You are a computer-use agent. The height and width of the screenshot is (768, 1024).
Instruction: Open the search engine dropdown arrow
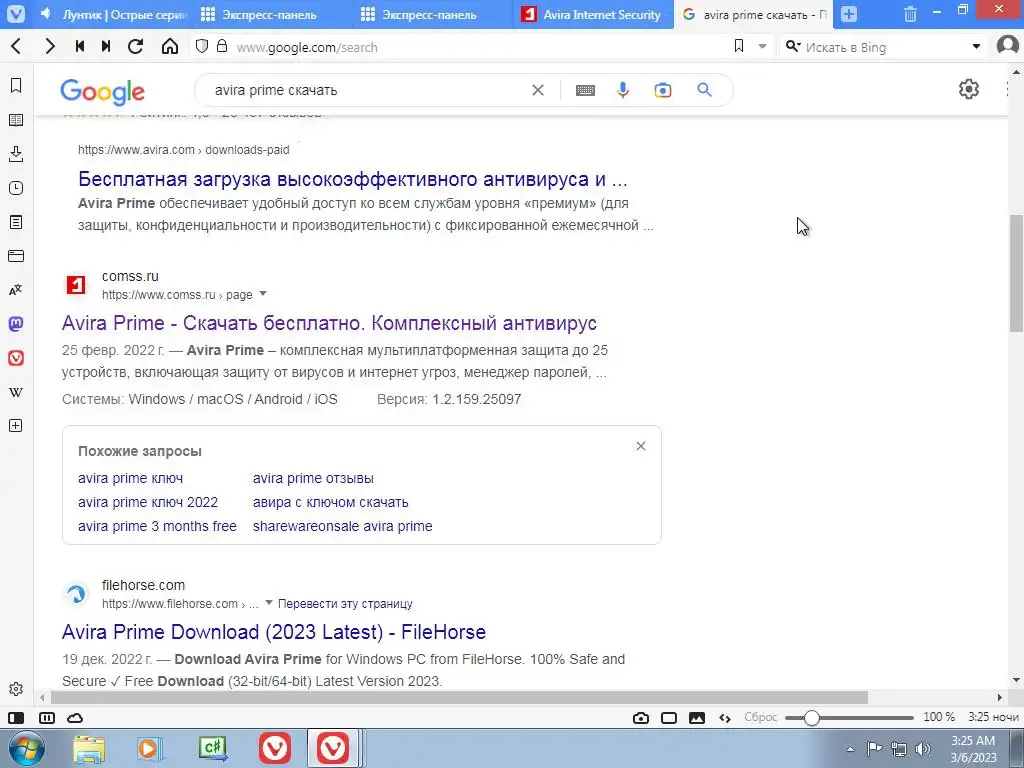point(976,46)
